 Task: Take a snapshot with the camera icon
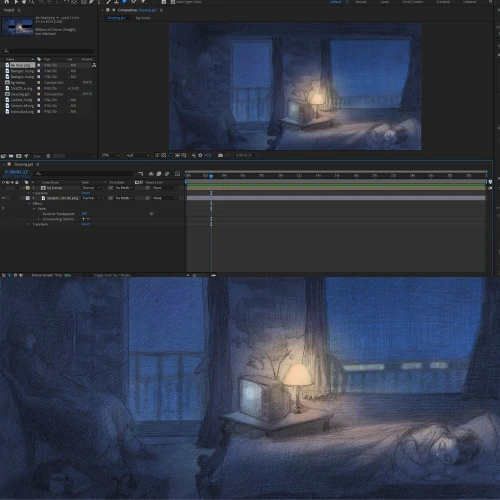click(220, 155)
